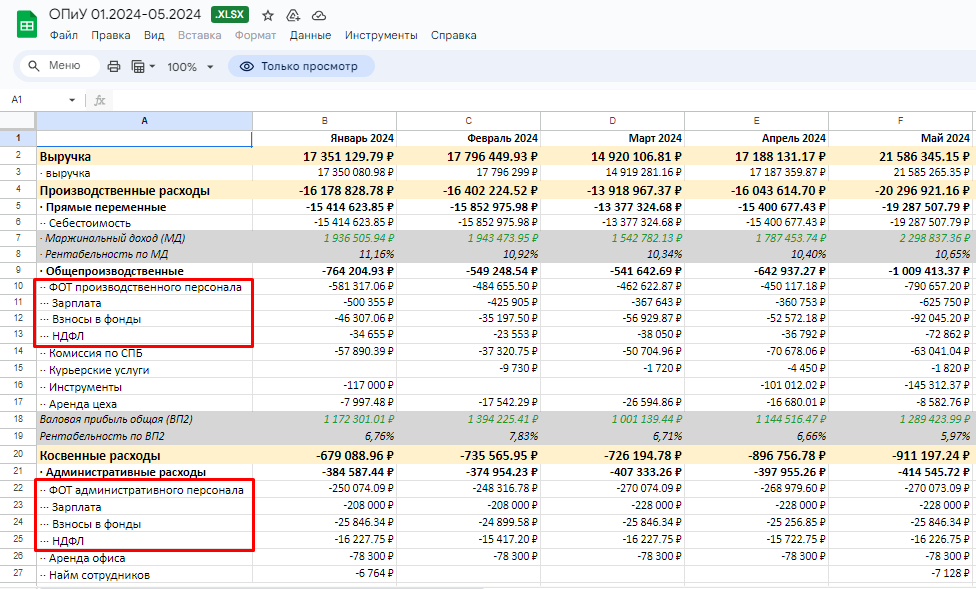Click the fx formula icon
This screenshot has height=589, width=976.
[x=100, y=100]
